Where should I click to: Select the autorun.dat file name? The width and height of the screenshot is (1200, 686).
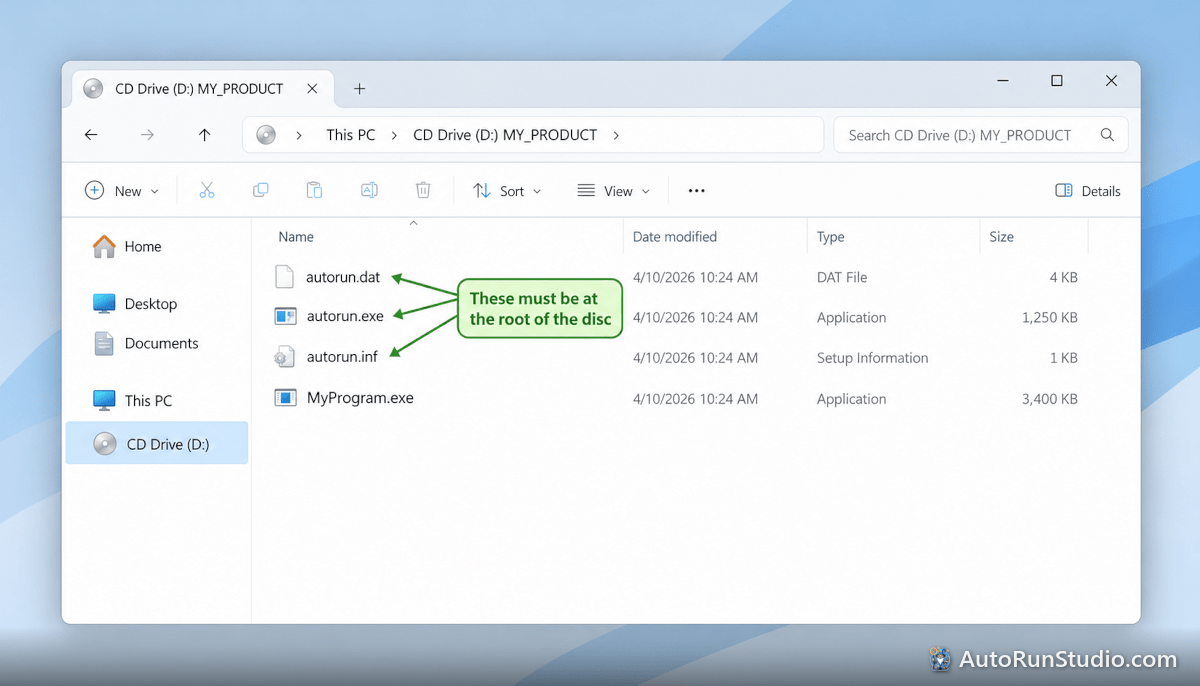point(344,277)
